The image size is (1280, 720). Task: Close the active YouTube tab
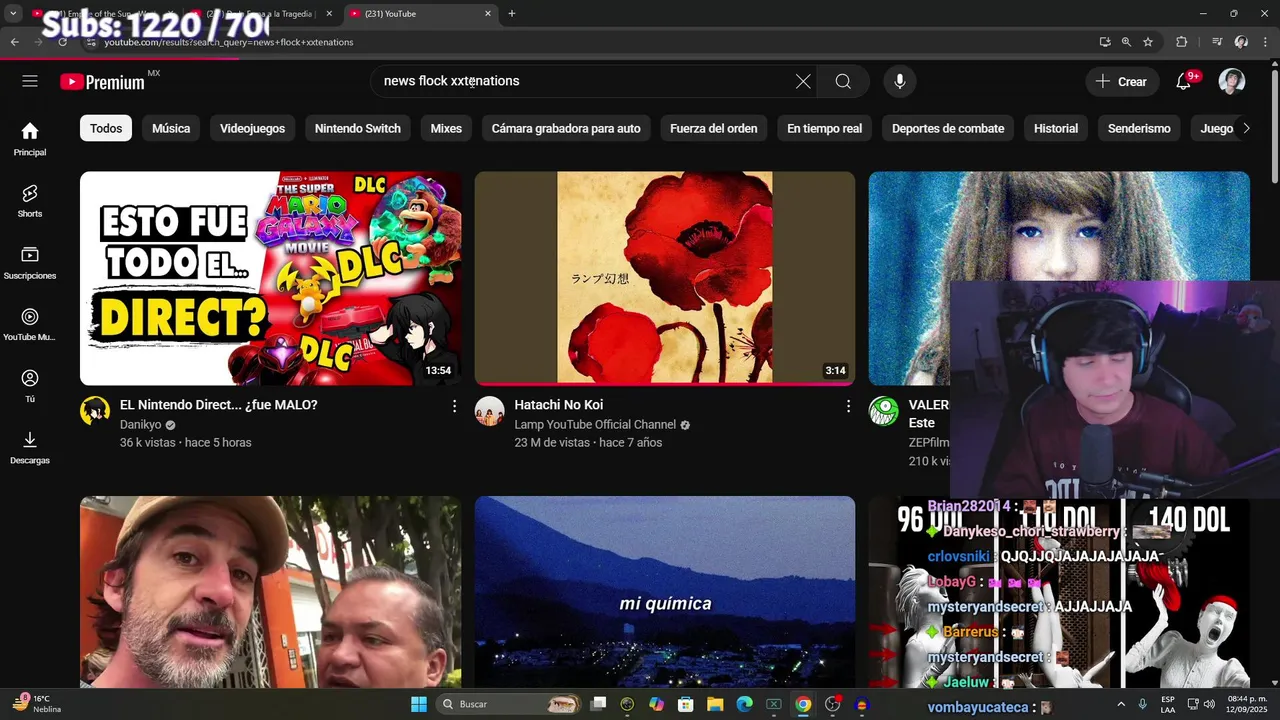pyautogui.click(x=488, y=14)
